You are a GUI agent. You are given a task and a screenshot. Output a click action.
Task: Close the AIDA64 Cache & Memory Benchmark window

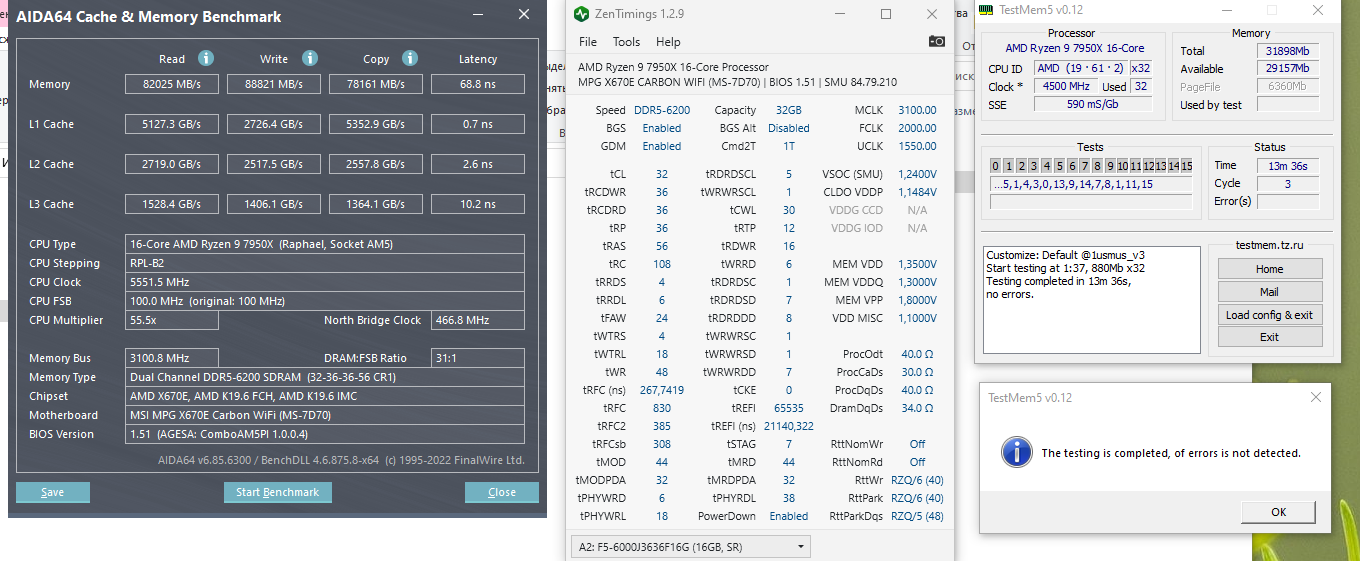[524, 15]
